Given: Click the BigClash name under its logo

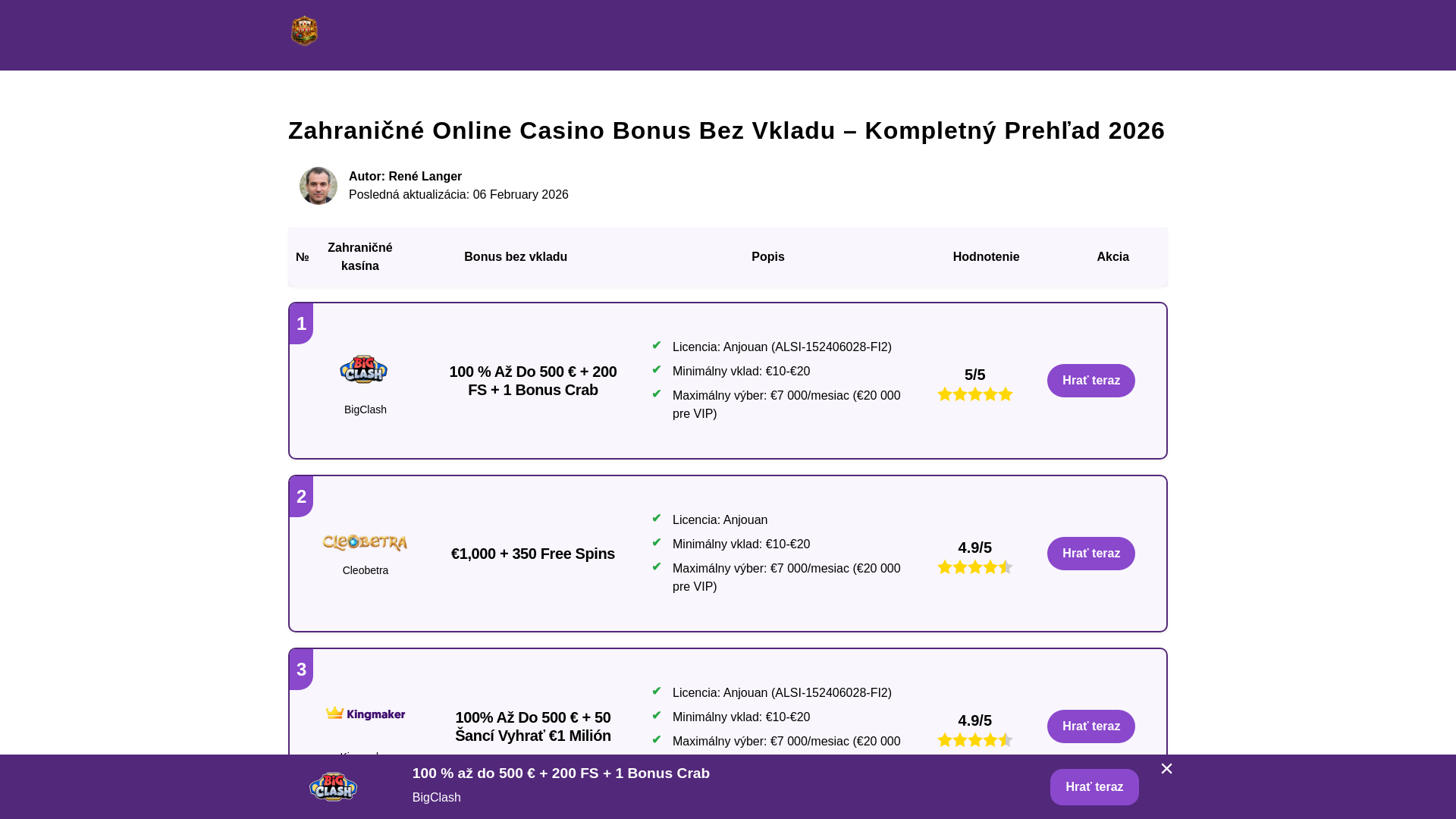Looking at the screenshot, I should tap(366, 409).
